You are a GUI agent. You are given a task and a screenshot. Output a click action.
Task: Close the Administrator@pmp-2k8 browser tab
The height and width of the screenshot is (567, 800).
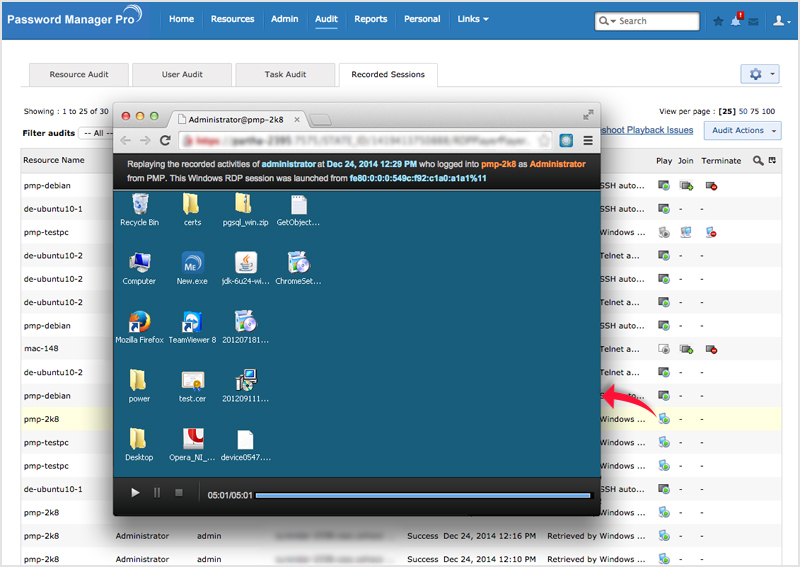coord(297,119)
